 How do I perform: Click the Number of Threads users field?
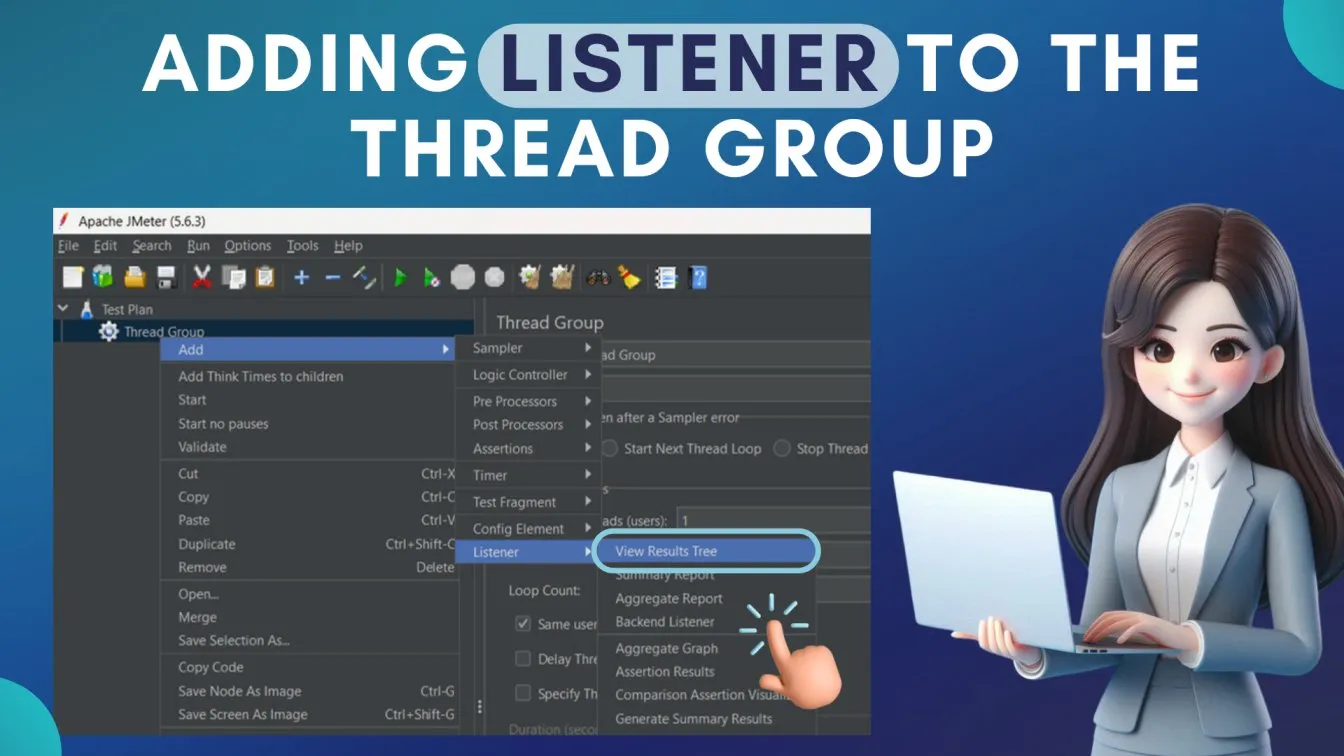point(773,520)
